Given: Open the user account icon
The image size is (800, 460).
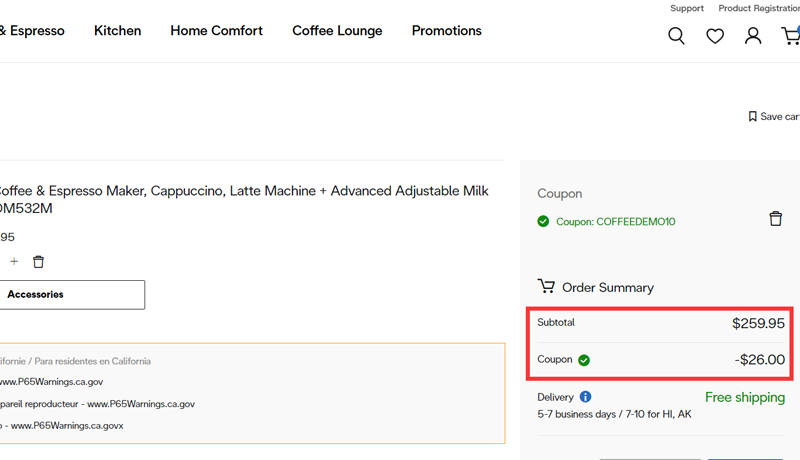Looking at the screenshot, I should click(x=753, y=36).
